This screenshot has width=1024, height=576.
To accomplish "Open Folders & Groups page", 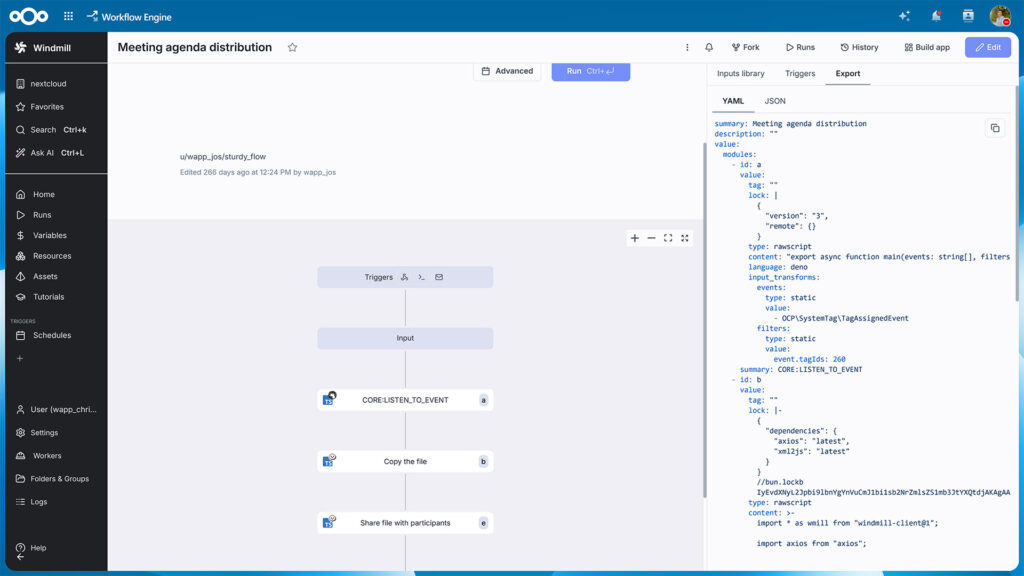I will 56,479.
